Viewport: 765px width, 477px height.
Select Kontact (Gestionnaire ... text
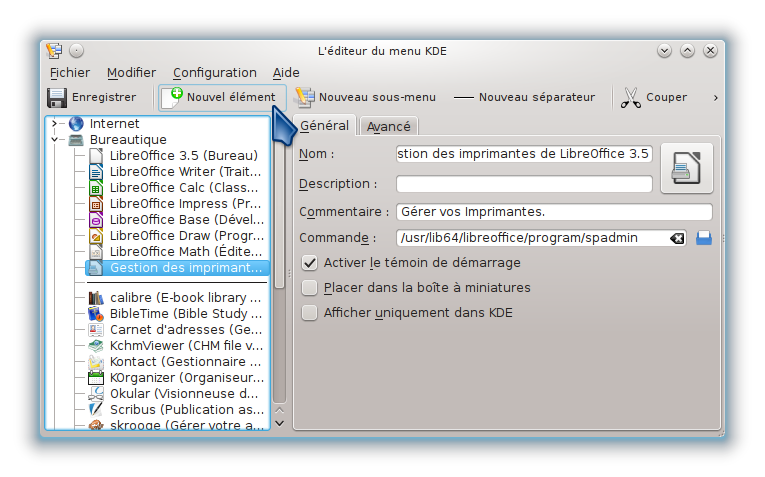tap(185, 362)
